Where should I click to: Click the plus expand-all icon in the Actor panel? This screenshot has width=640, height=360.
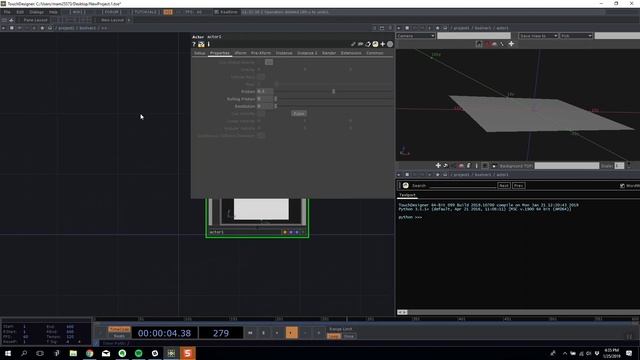382,44
